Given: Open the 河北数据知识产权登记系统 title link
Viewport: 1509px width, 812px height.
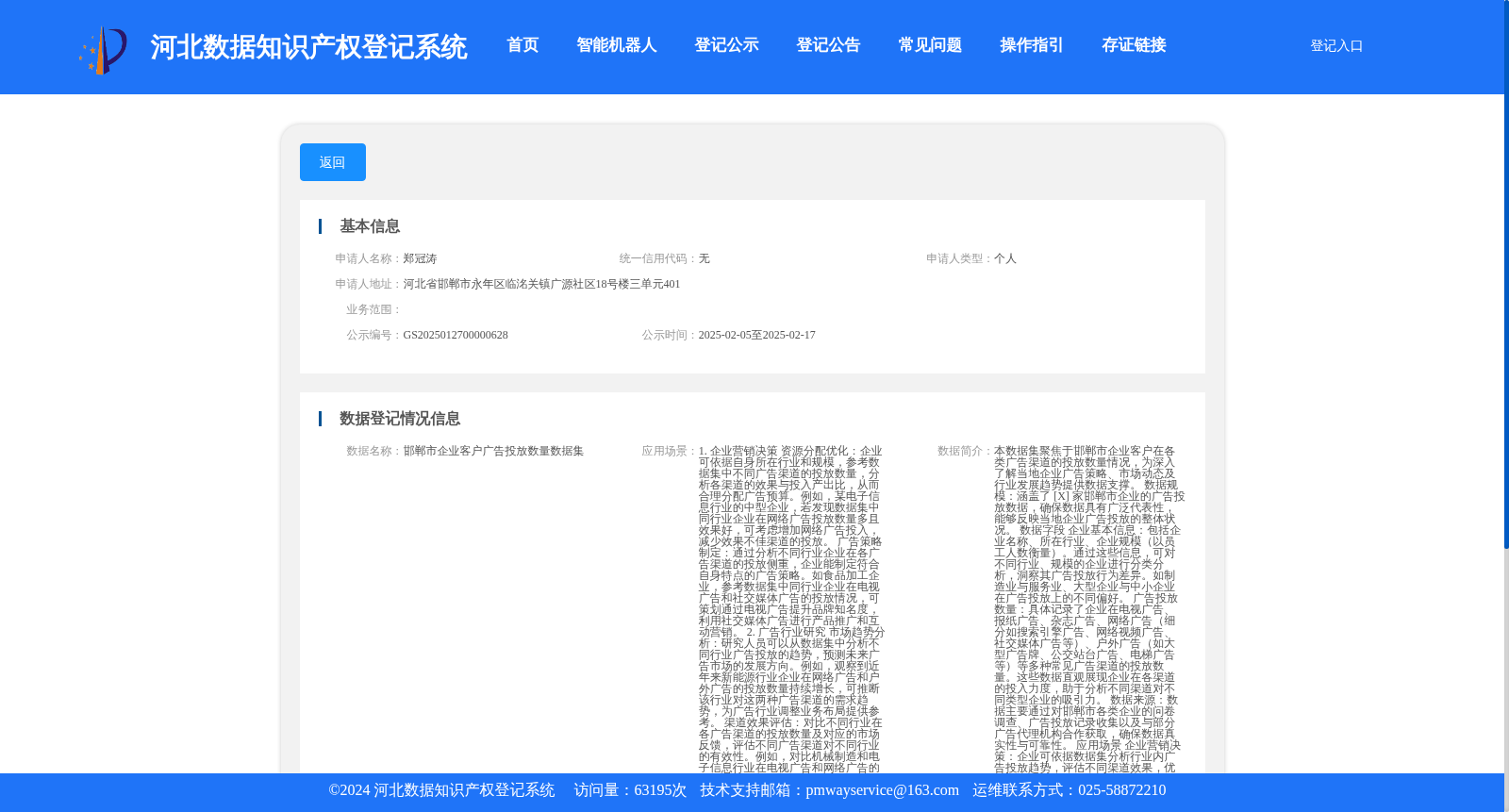Looking at the screenshot, I should click(x=308, y=47).
